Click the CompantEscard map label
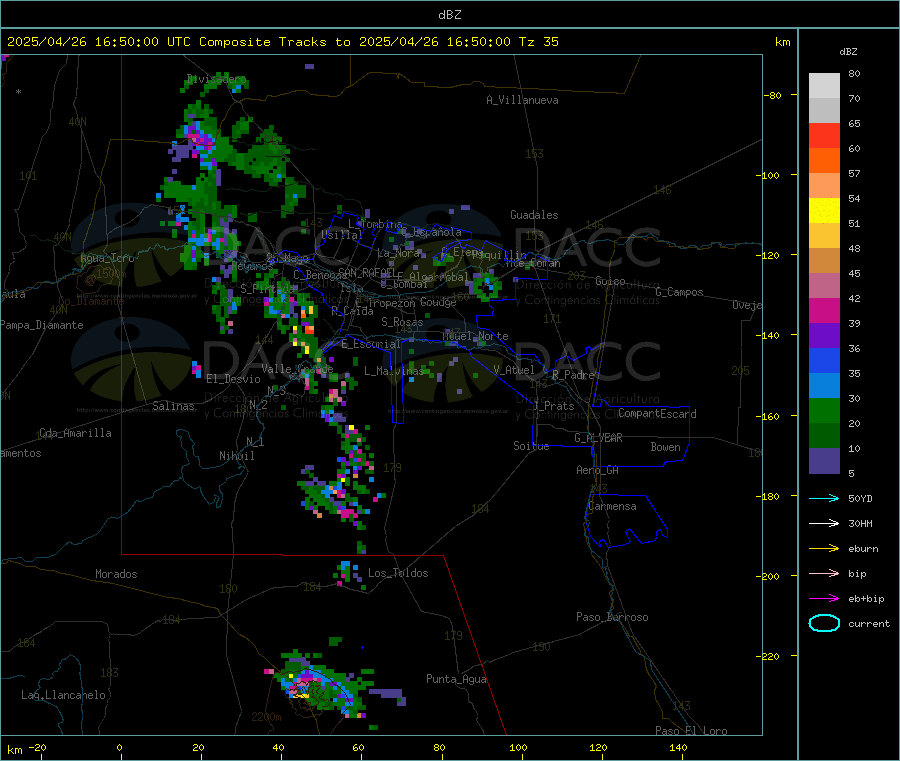The height and width of the screenshot is (761, 900). (657, 413)
